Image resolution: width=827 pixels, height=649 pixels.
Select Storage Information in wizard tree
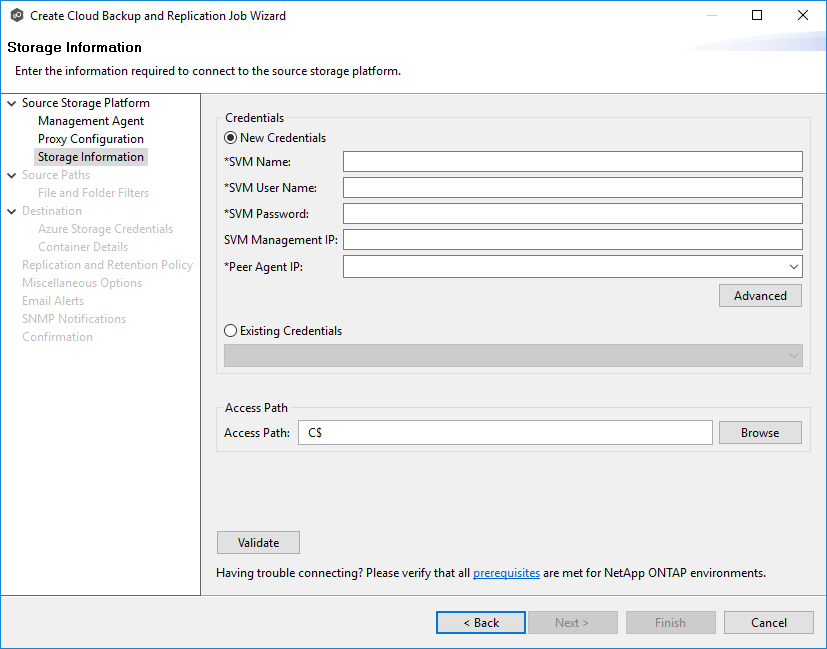click(91, 157)
